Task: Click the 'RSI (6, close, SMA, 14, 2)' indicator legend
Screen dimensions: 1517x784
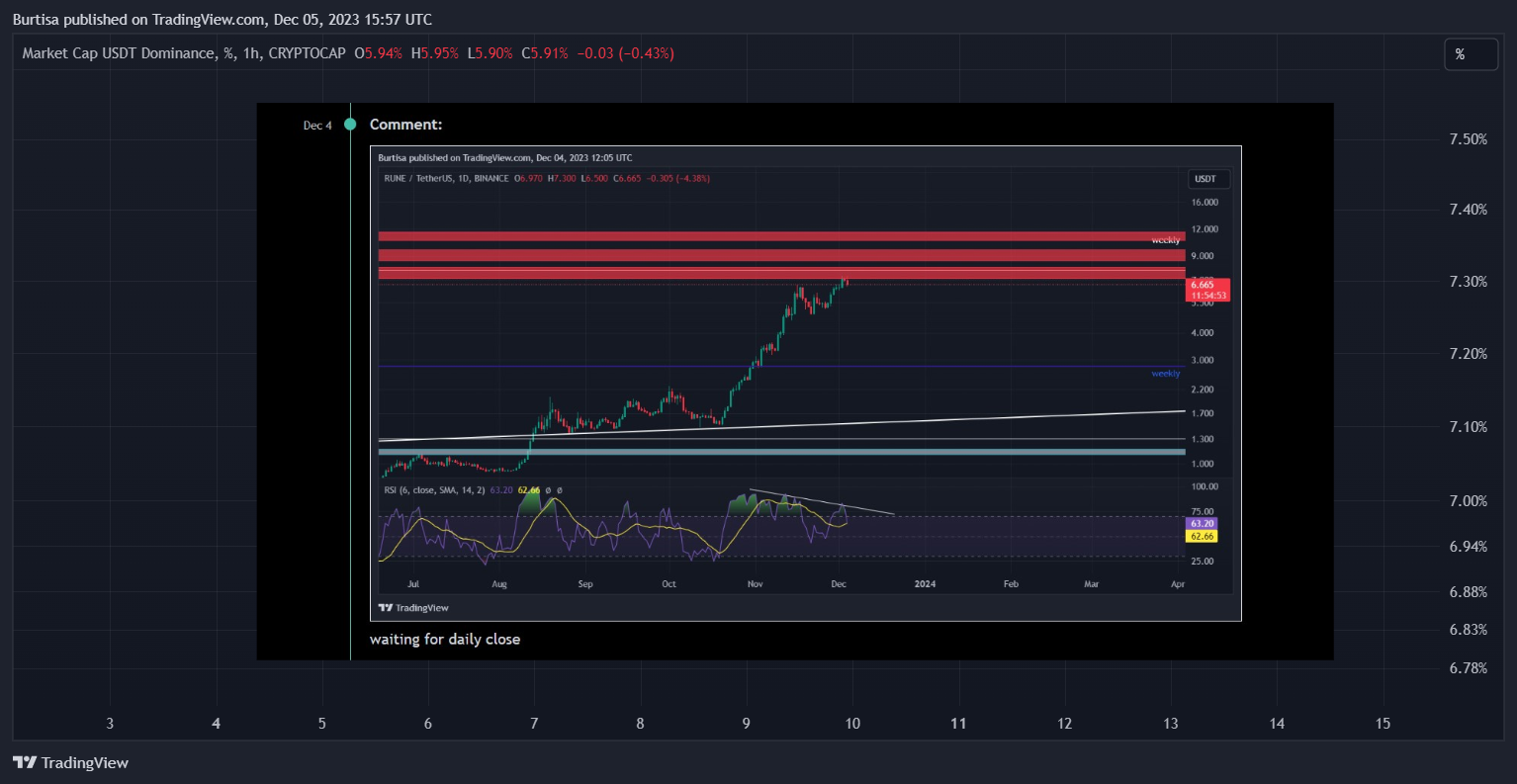Action: click(434, 489)
